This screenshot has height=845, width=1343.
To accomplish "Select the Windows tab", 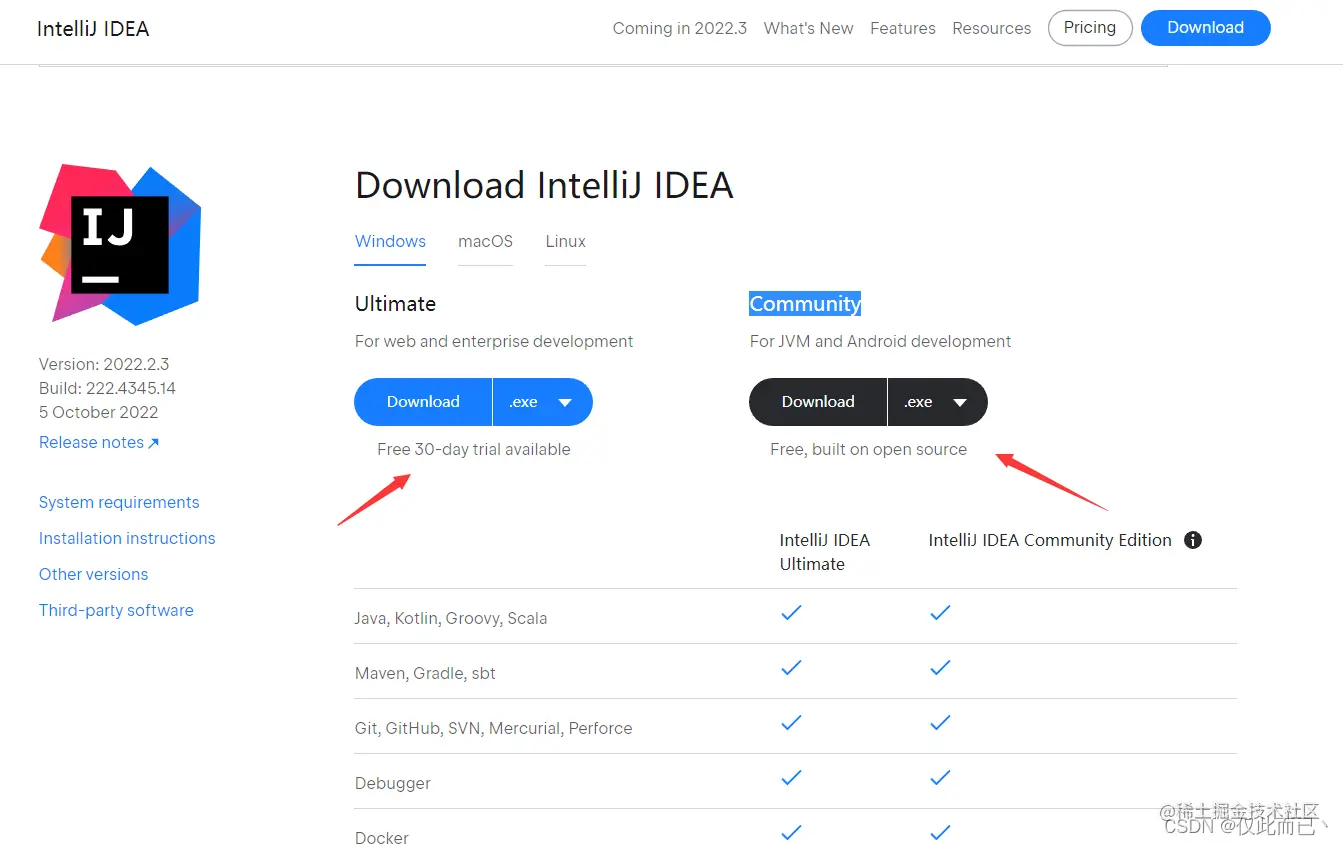I will click(x=390, y=241).
